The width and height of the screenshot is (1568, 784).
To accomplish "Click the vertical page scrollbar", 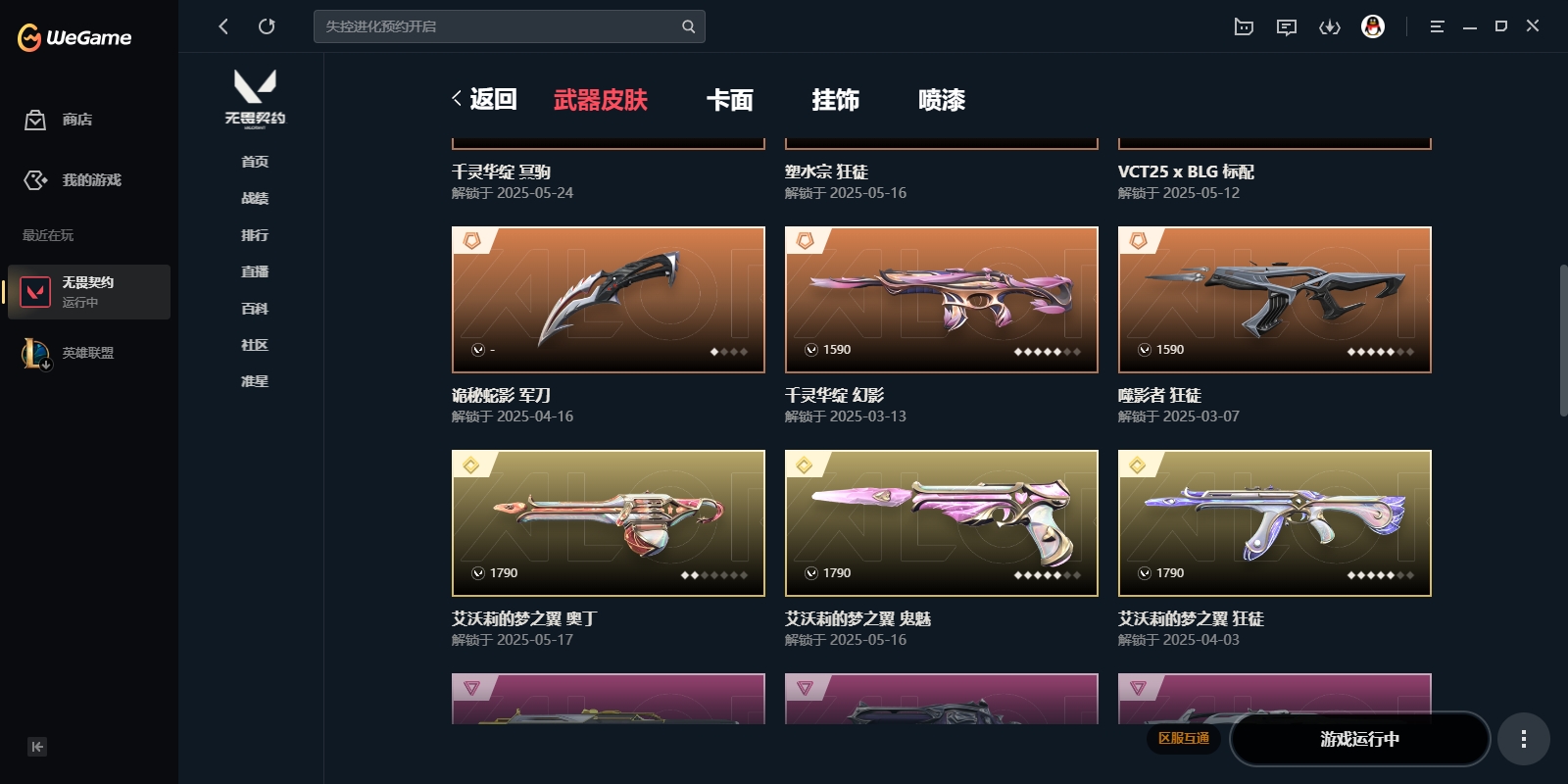I will 1563,340.
